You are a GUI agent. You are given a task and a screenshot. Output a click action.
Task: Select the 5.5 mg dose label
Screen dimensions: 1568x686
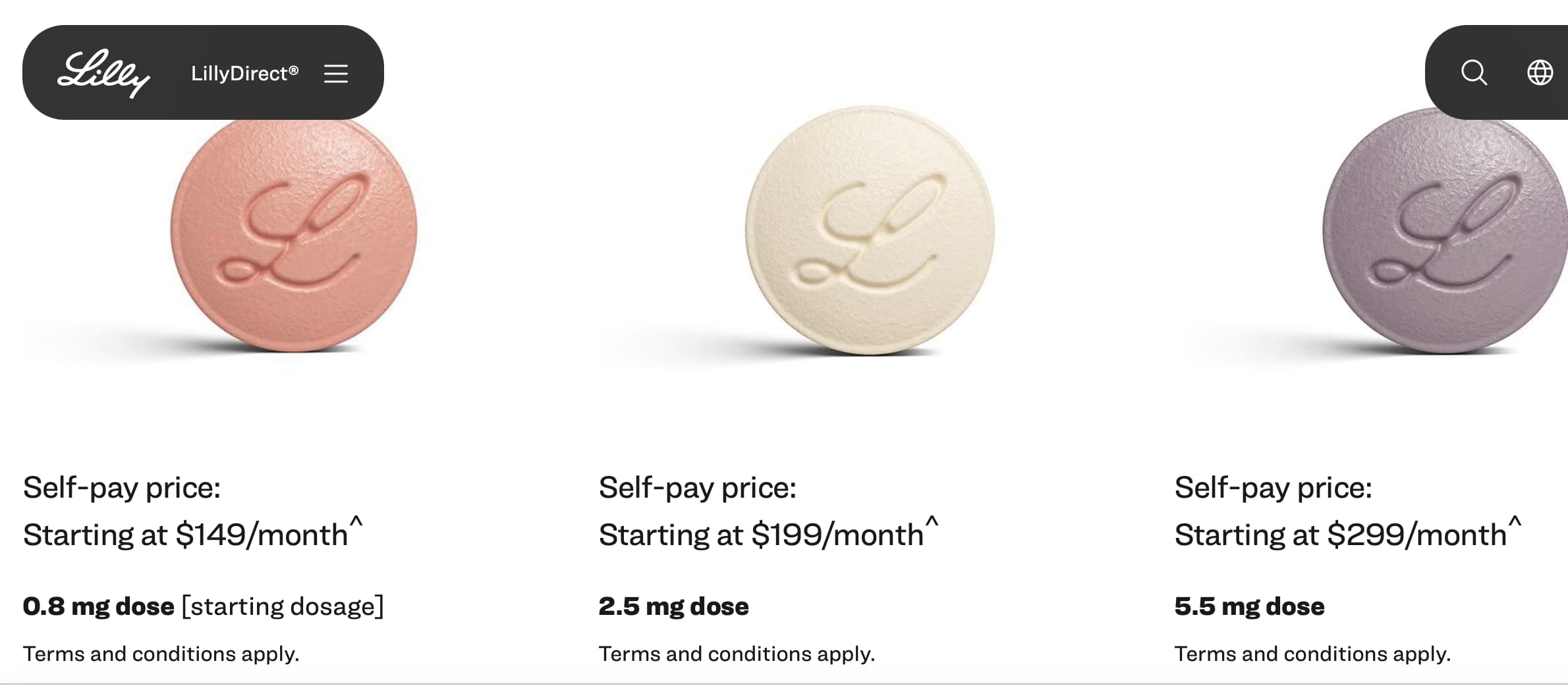pyautogui.click(x=1249, y=606)
